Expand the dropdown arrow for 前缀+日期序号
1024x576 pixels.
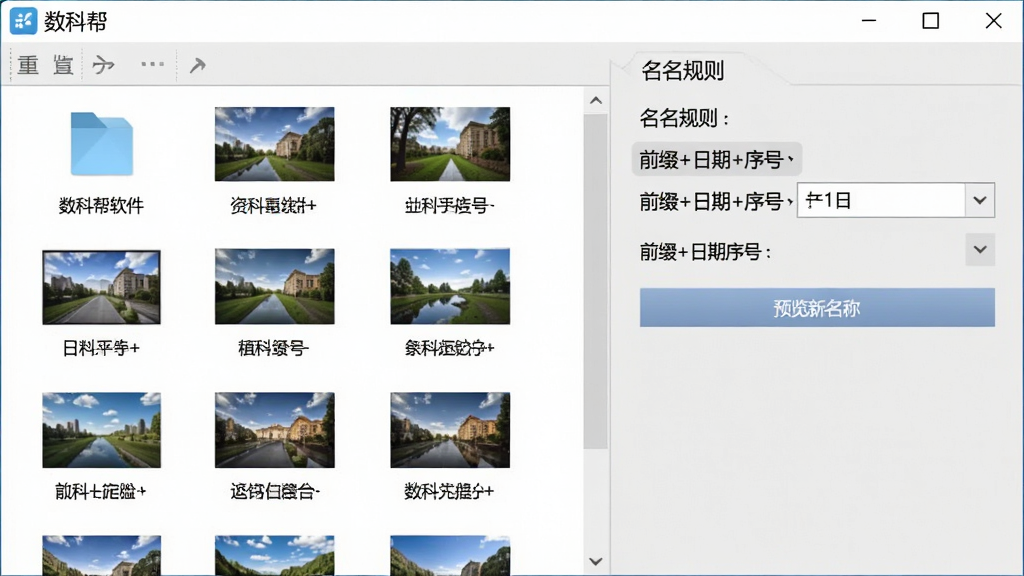pyautogui.click(x=980, y=249)
